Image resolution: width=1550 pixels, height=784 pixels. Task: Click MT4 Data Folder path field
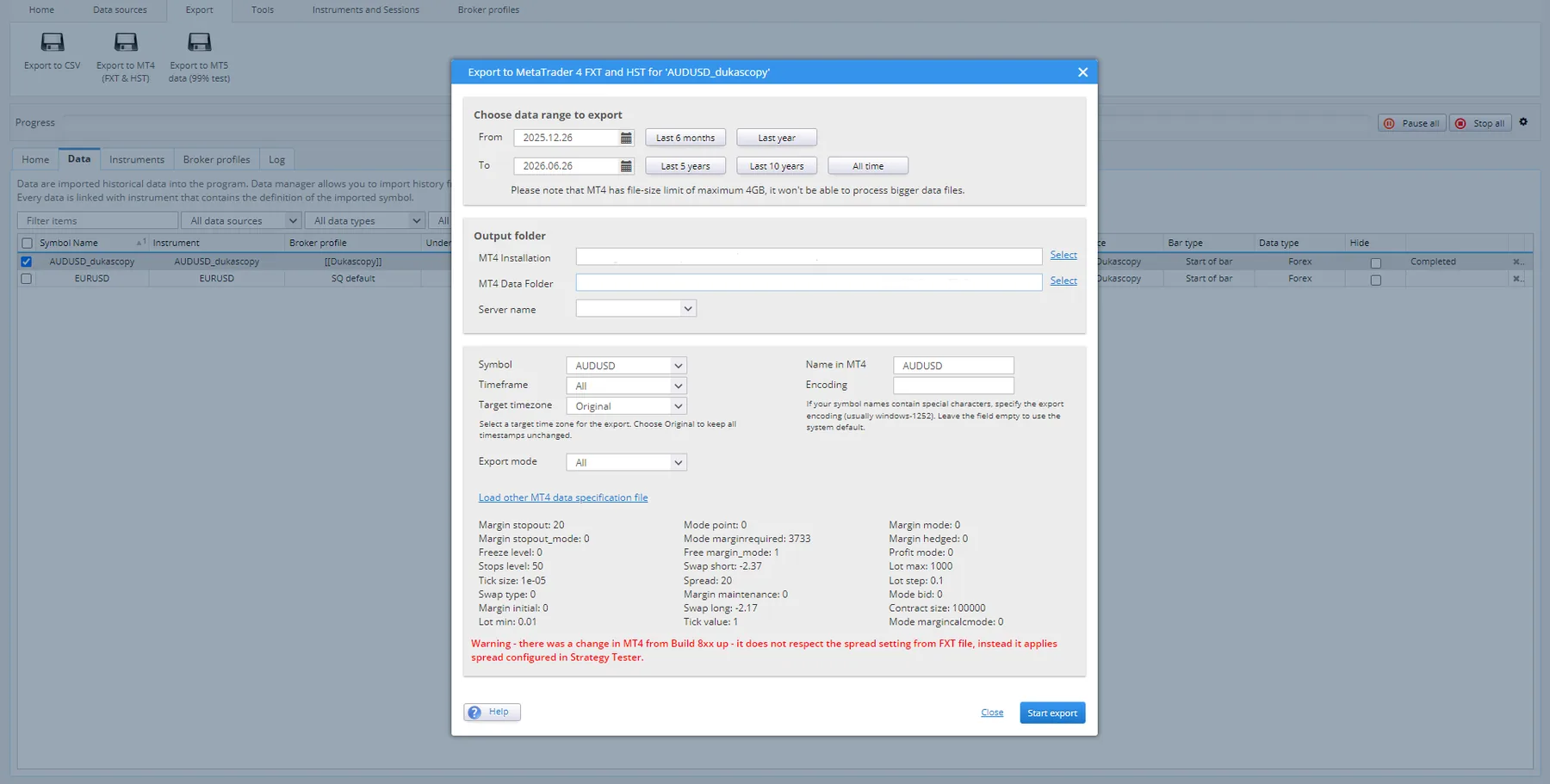pos(809,283)
